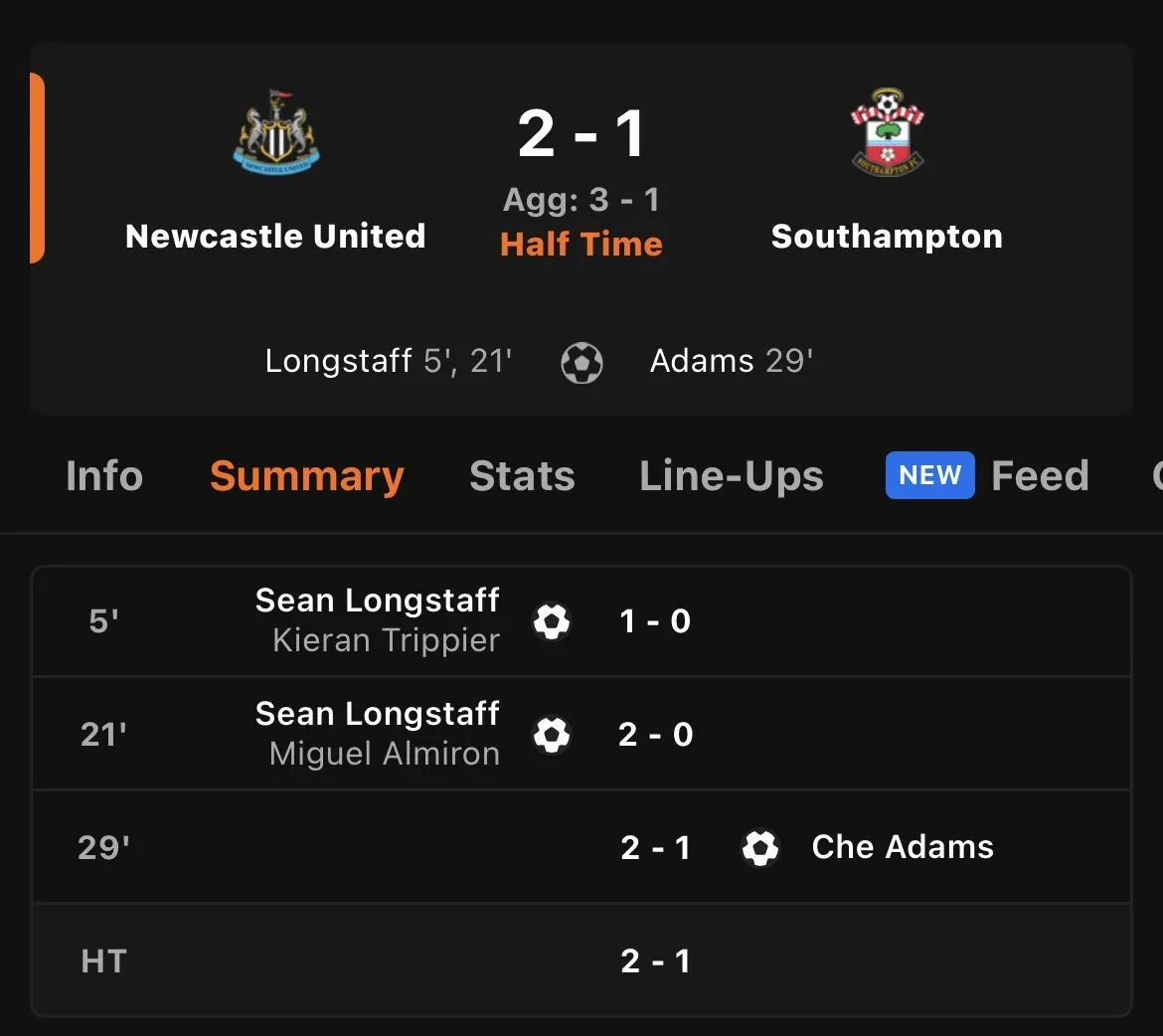Screen dimensions: 1163x1036
Task: Click the Newcastle United club crest
Action: point(276,133)
